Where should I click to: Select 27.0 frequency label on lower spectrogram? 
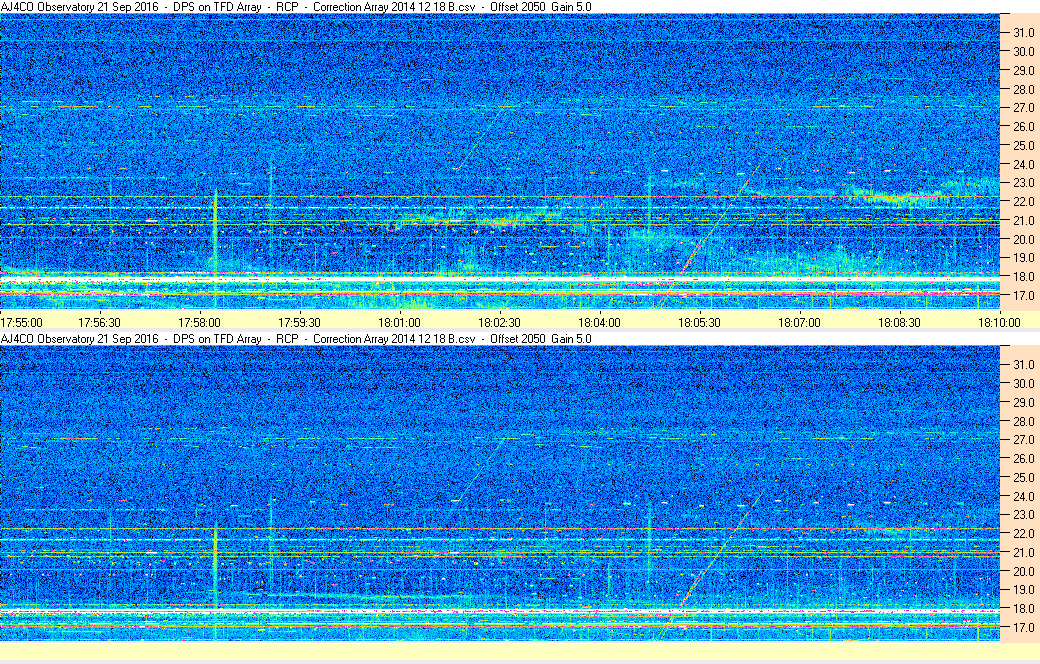click(1020, 440)
